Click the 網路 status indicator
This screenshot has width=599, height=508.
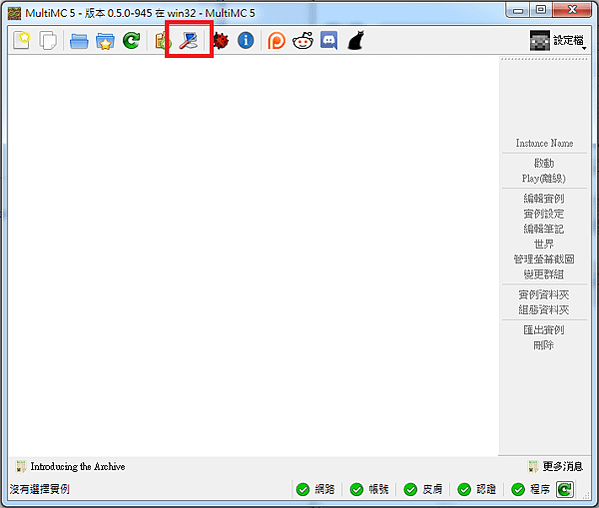316,489
